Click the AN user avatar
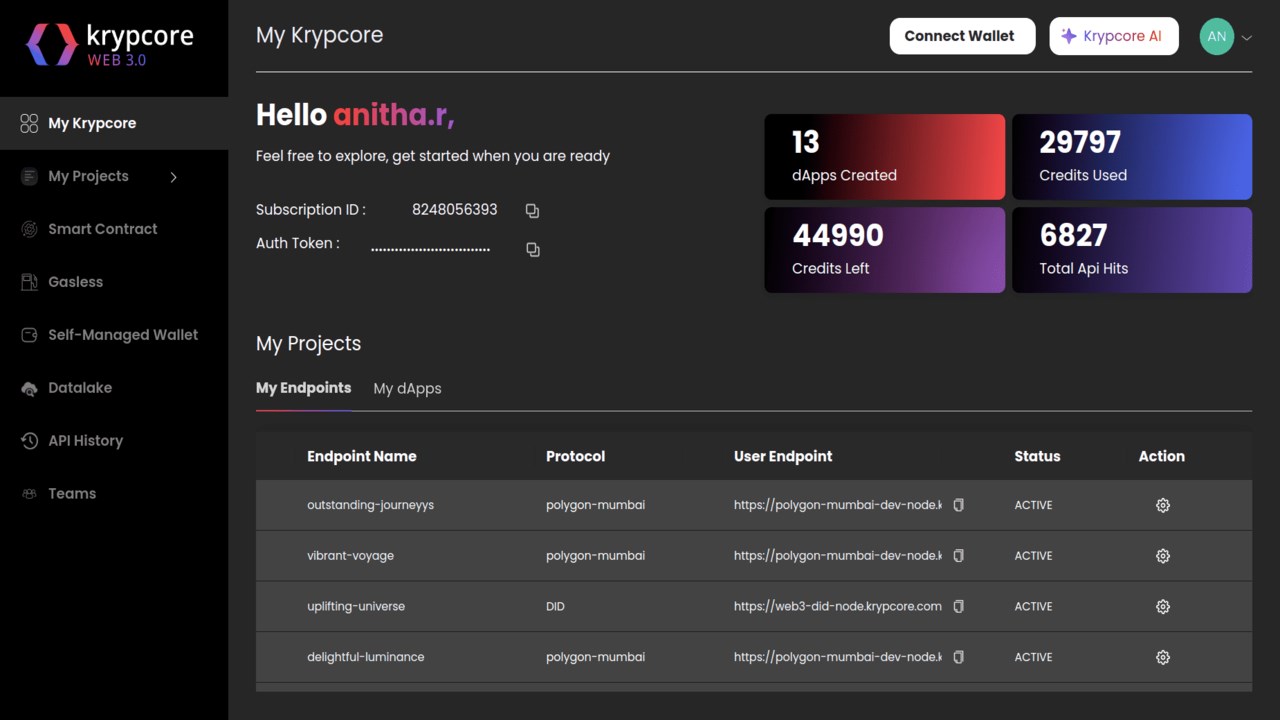 (1216, 37)
